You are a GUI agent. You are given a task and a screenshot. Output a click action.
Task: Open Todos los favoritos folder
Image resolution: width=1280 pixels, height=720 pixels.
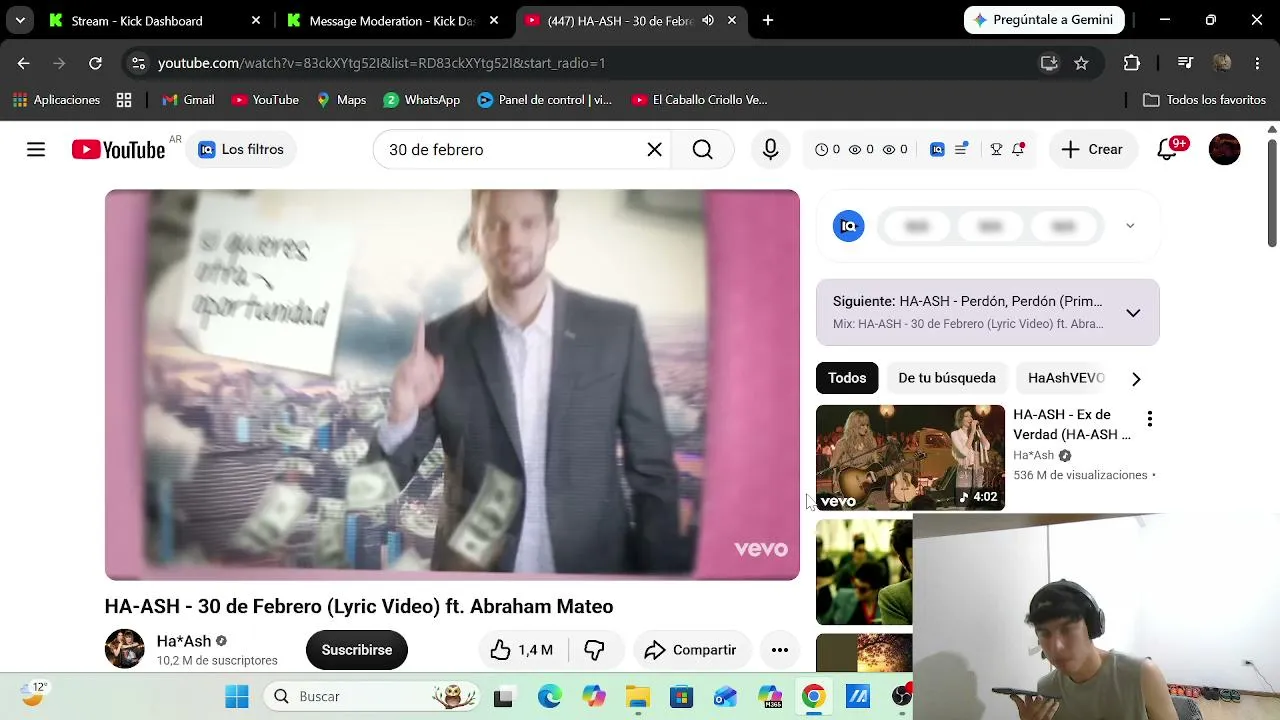(x=1205, y=100)
